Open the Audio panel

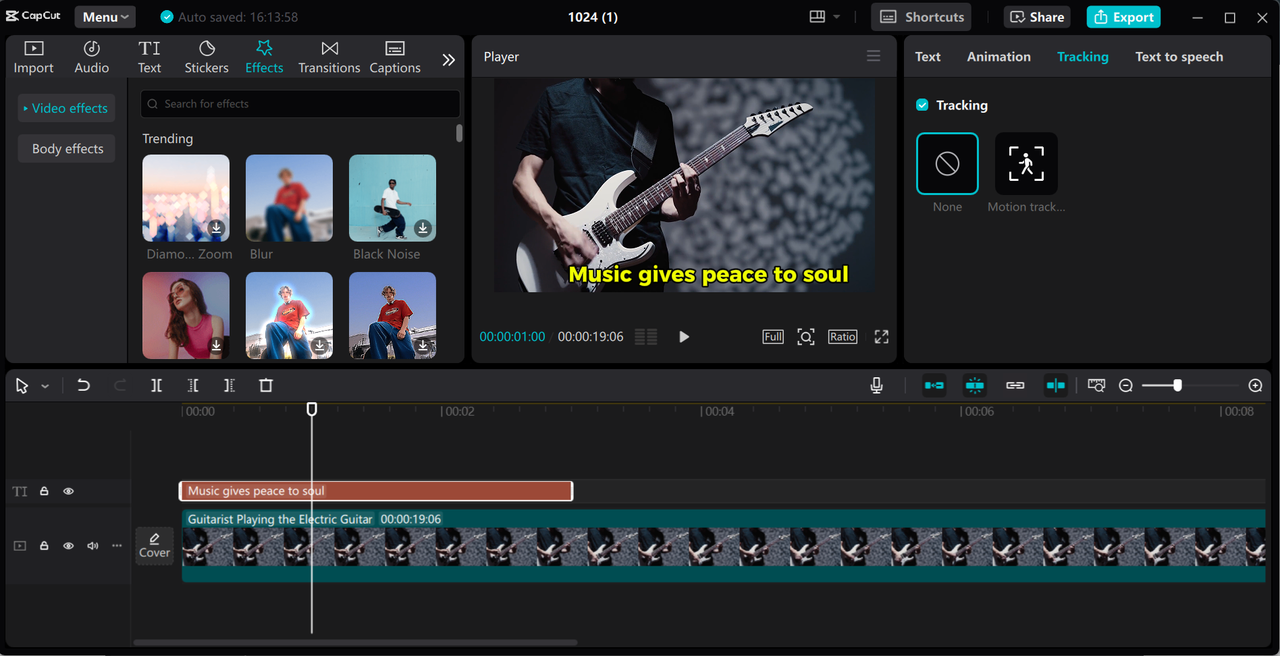91,58
